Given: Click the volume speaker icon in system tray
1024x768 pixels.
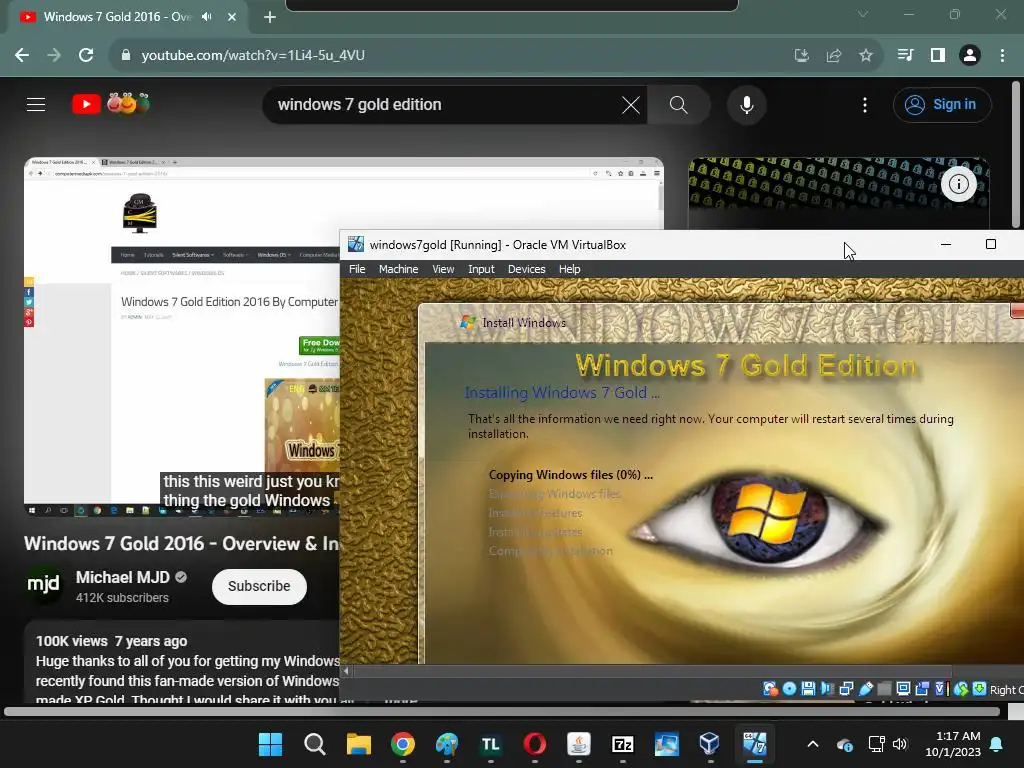Looking at the screenshot, I should coord(900,744).
